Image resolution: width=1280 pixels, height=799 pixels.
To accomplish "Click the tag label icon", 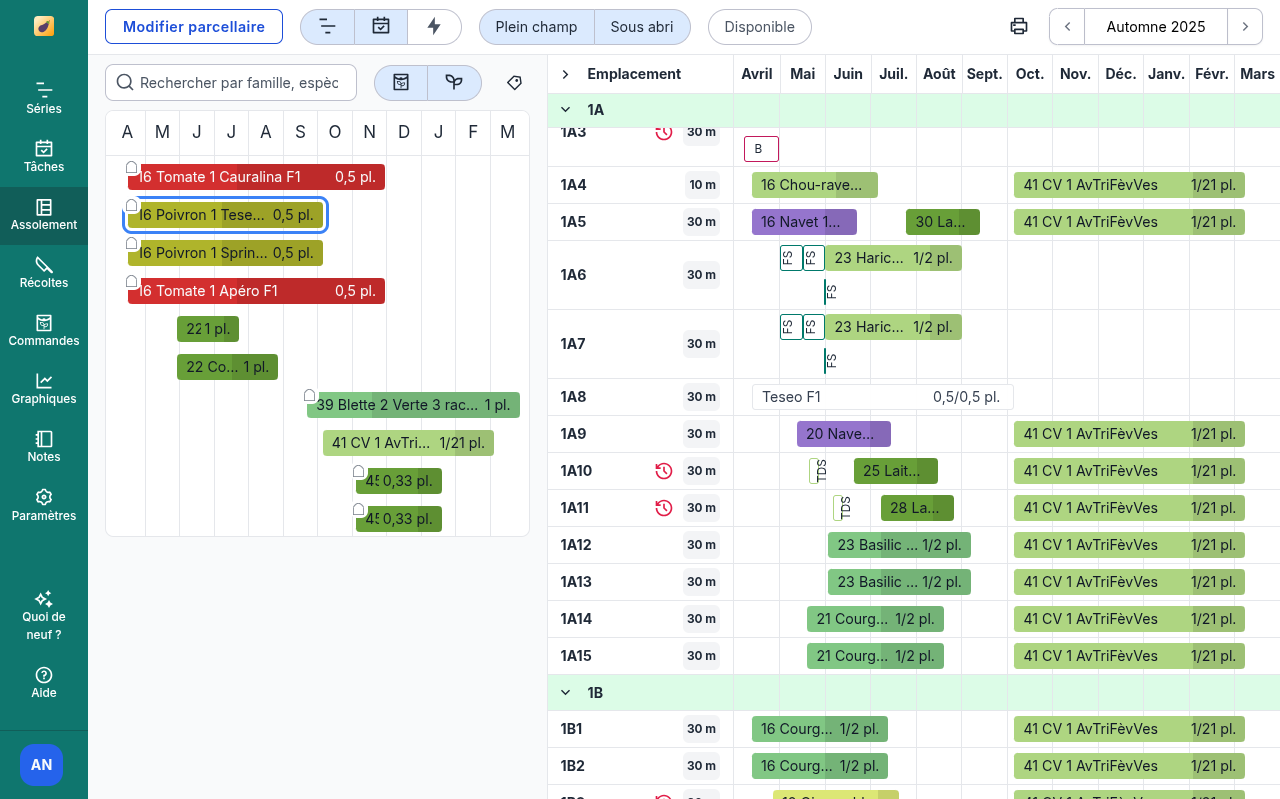I will [x=514, y=83].
